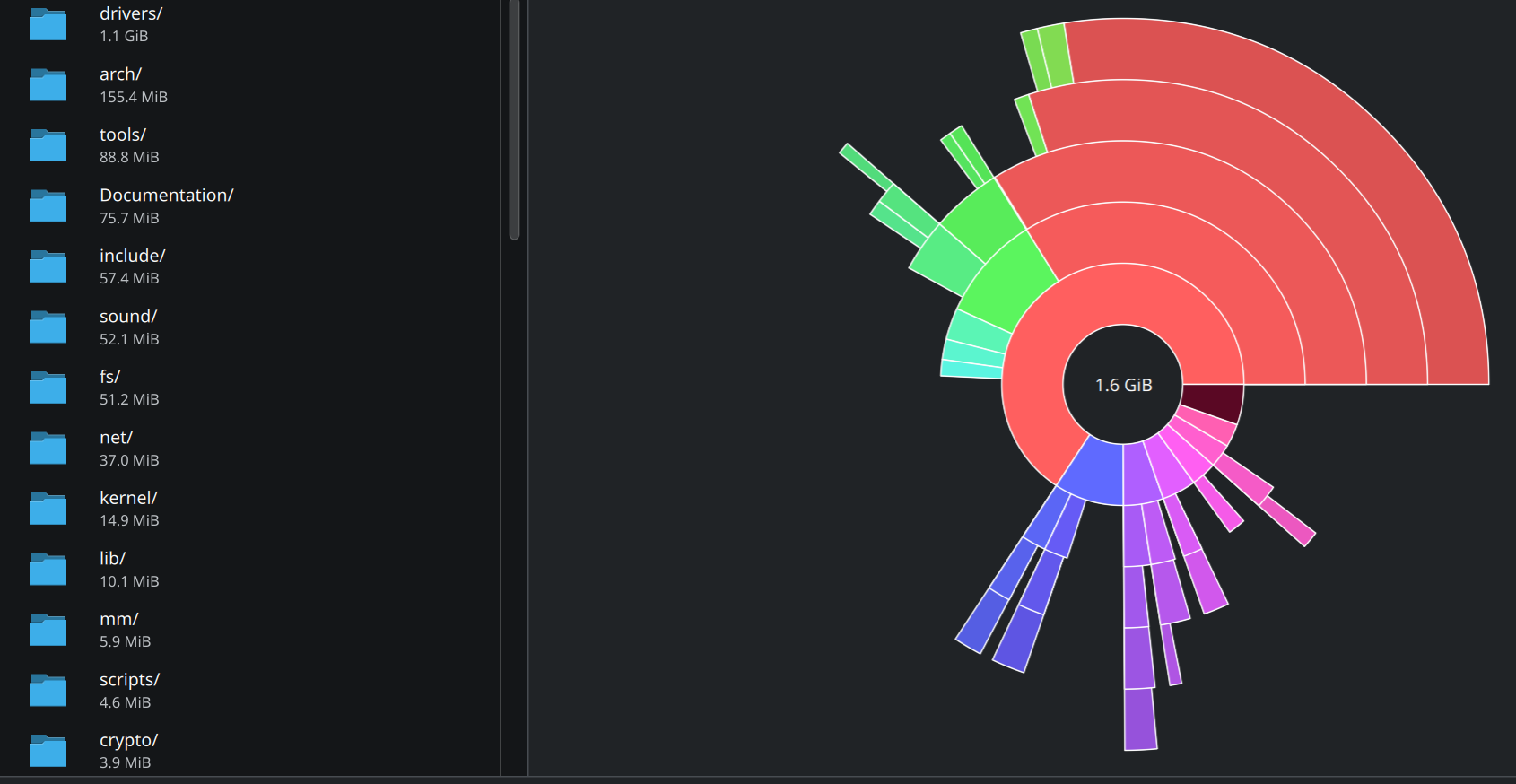The height and width of the screenshot is (784, 1516).
Task: Click the folder list vertical scrollbar thumb
Action: pos(514,120)
